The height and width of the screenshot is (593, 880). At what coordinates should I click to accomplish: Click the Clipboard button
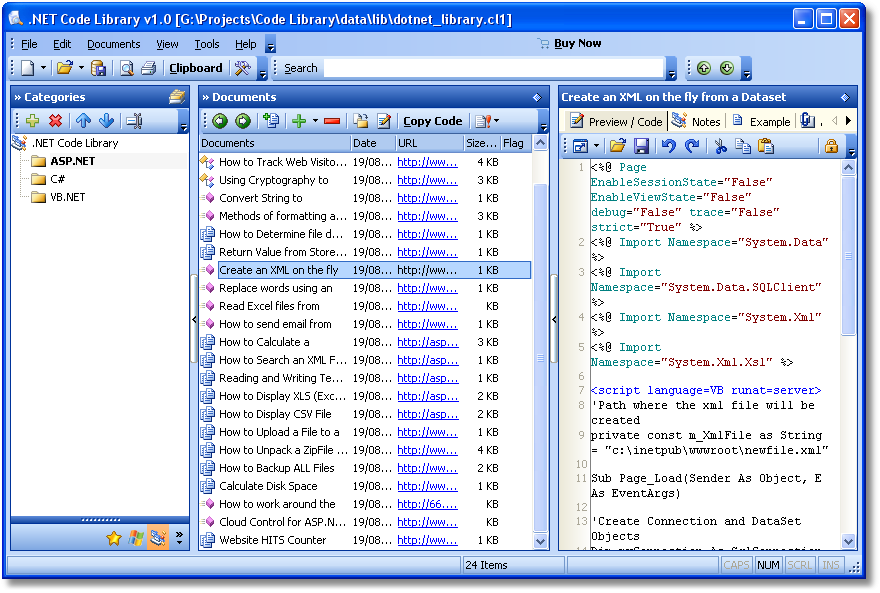click(196, 68)
